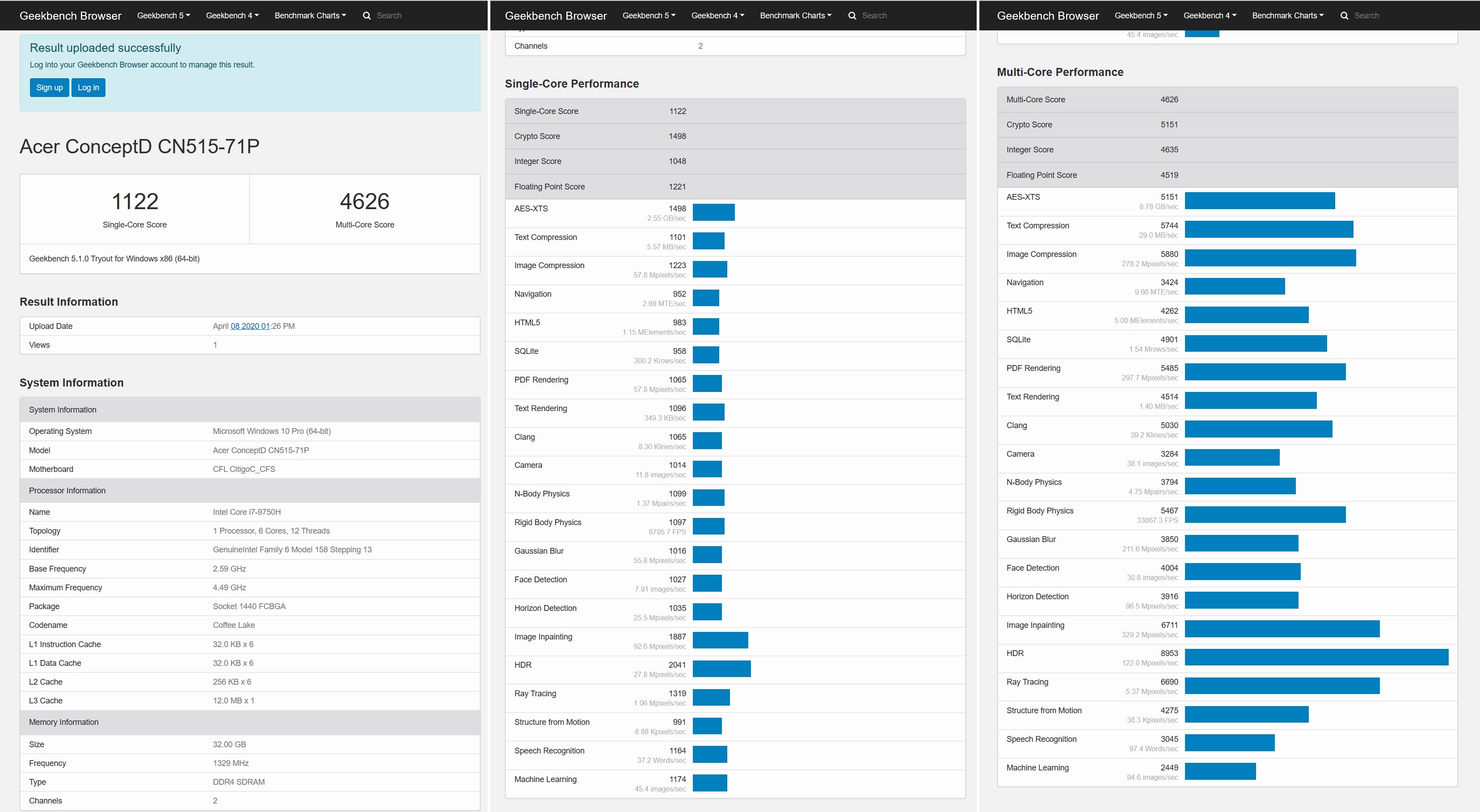The height and width of the screenshot is (812, 1480).
Task: Click the upload date link 08 2020 01
Action: point(250,326)
